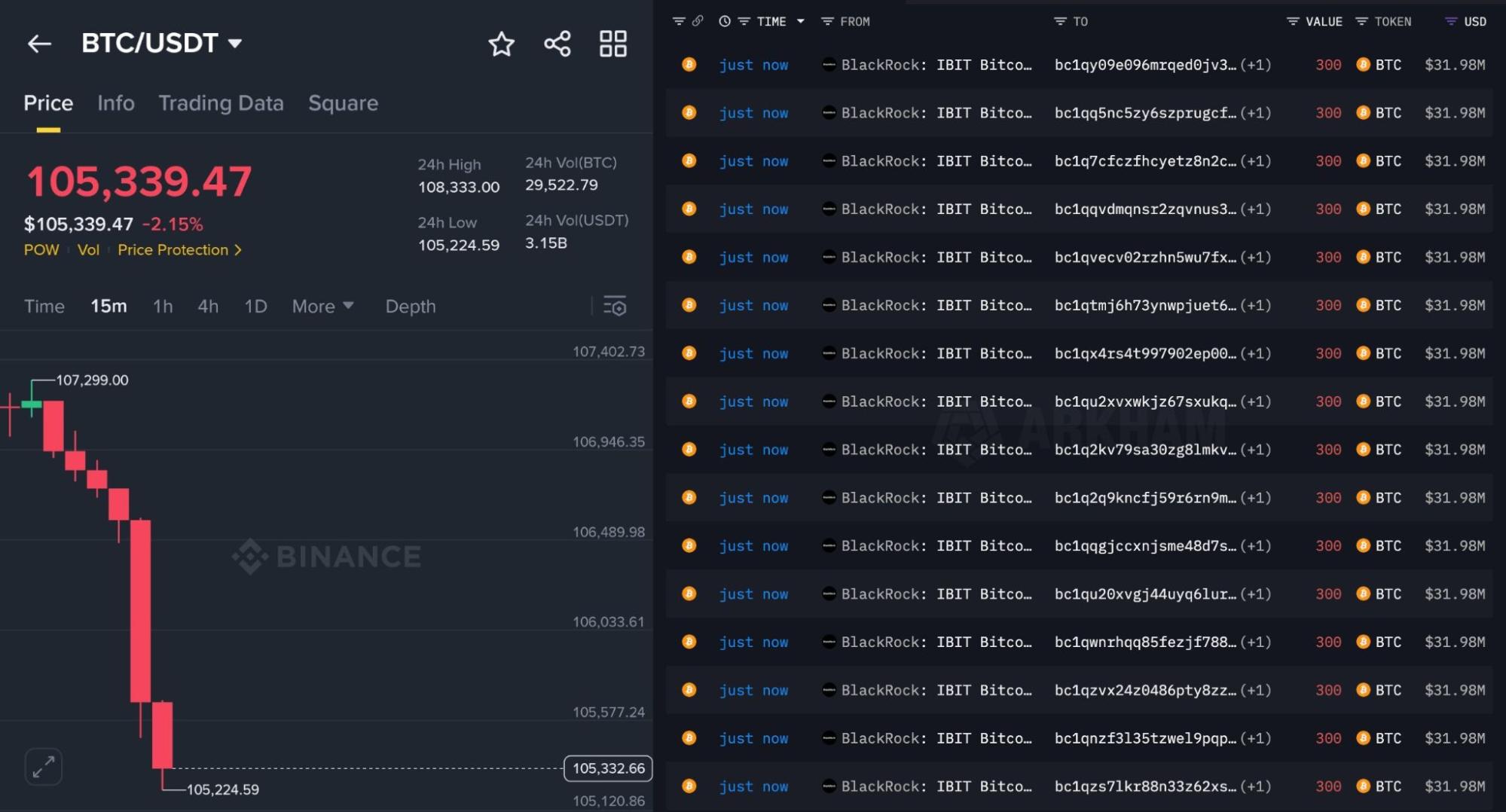Click the transaction link icon in header
1506x812 pixels.
coord(699,21)
